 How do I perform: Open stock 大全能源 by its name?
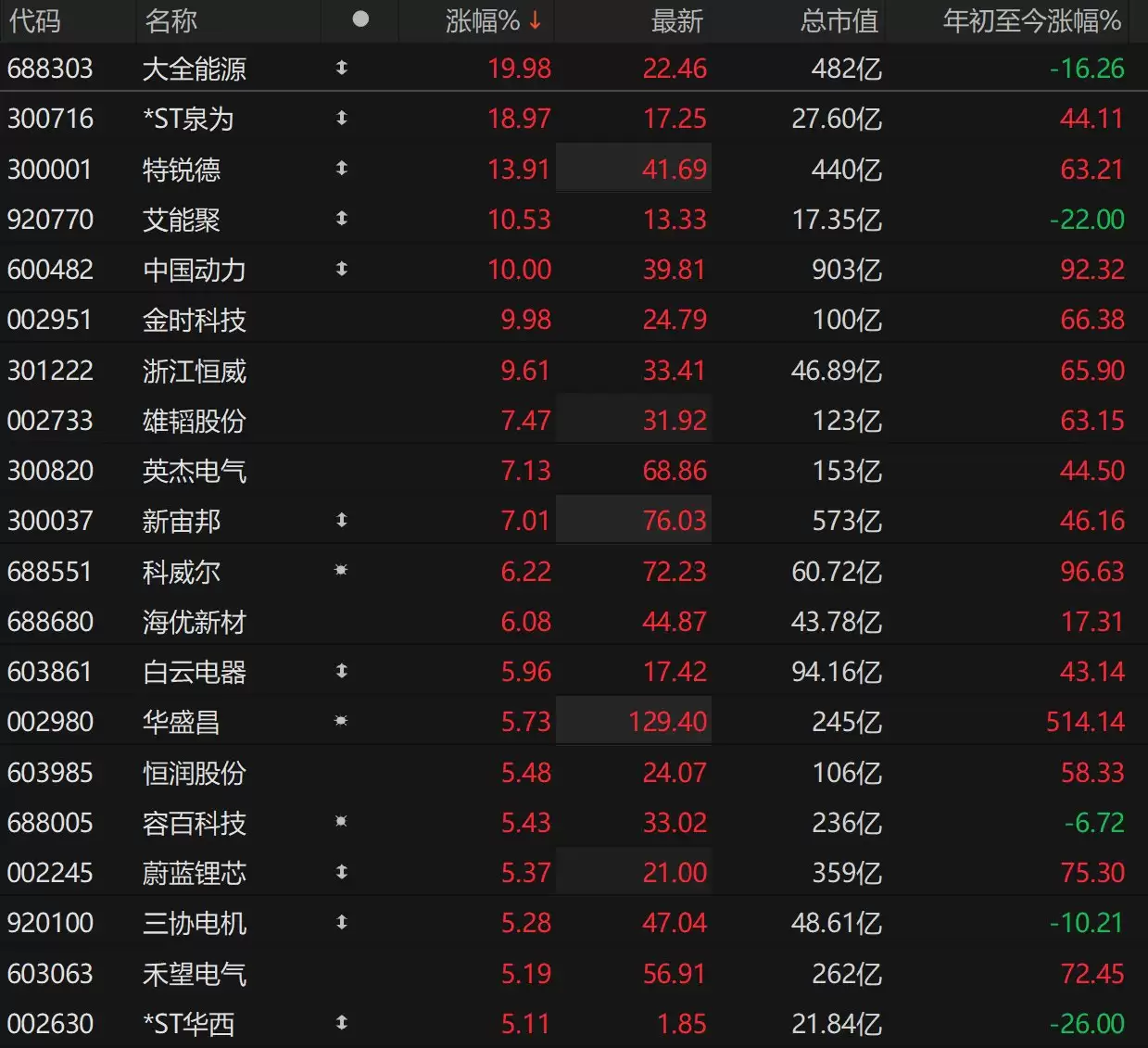pos(195,69)
